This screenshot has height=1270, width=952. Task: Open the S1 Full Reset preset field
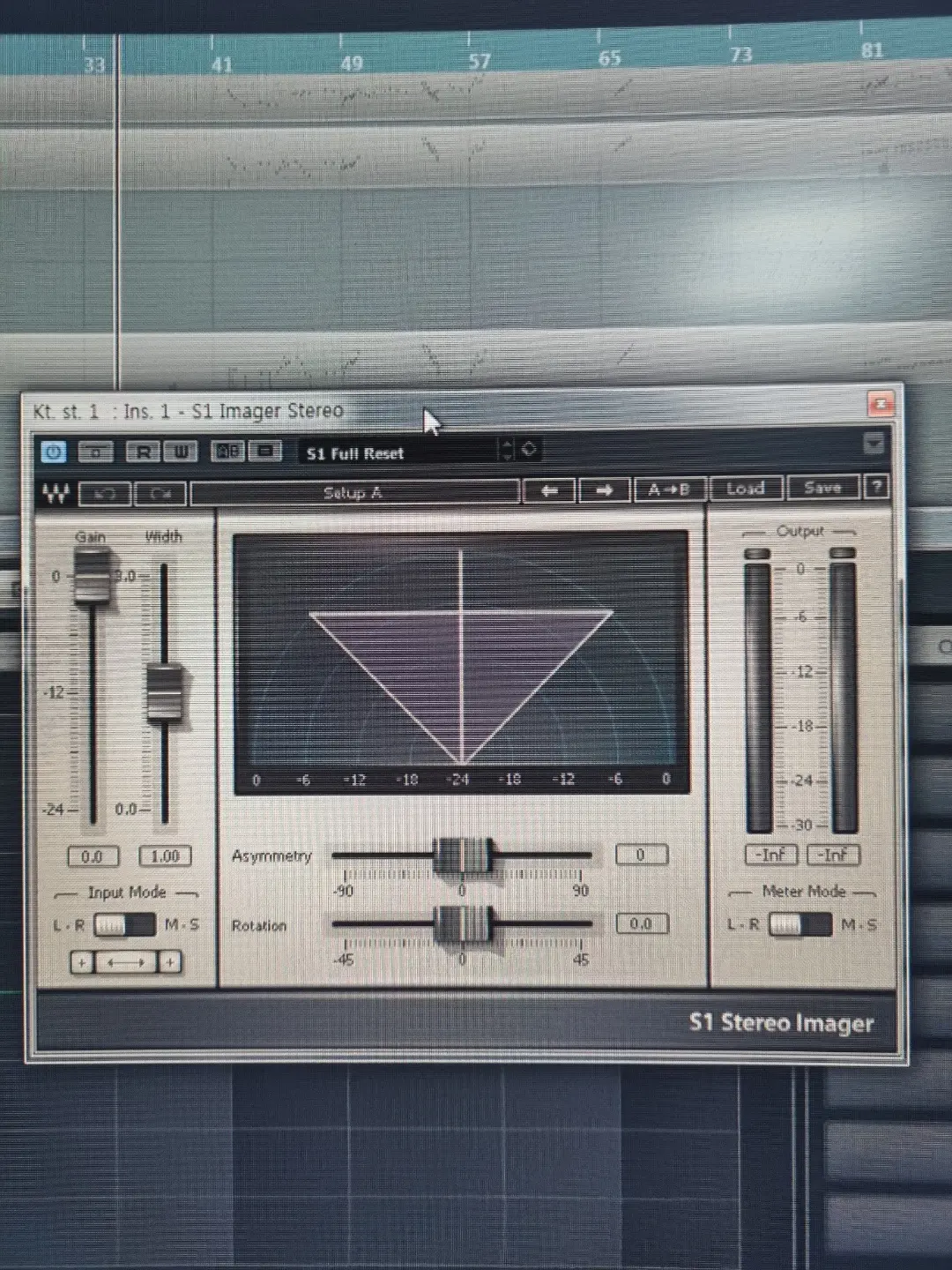point(398,452)
